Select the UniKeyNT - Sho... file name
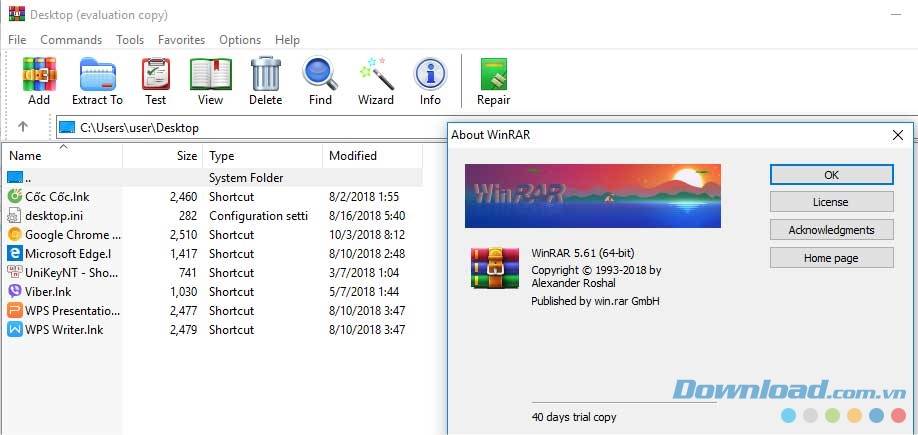 click(x=72, y=273)
